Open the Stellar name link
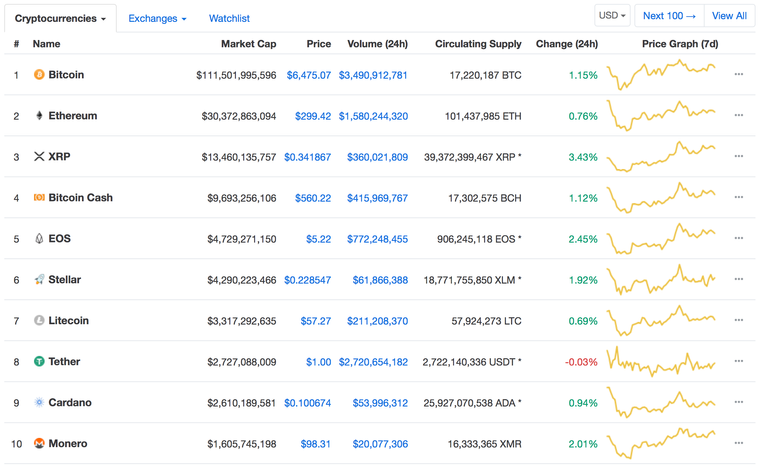 [65, 279]
